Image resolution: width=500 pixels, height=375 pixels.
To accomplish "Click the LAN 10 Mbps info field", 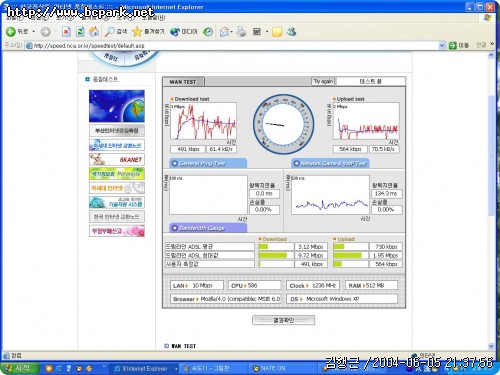I will (197, 285).
